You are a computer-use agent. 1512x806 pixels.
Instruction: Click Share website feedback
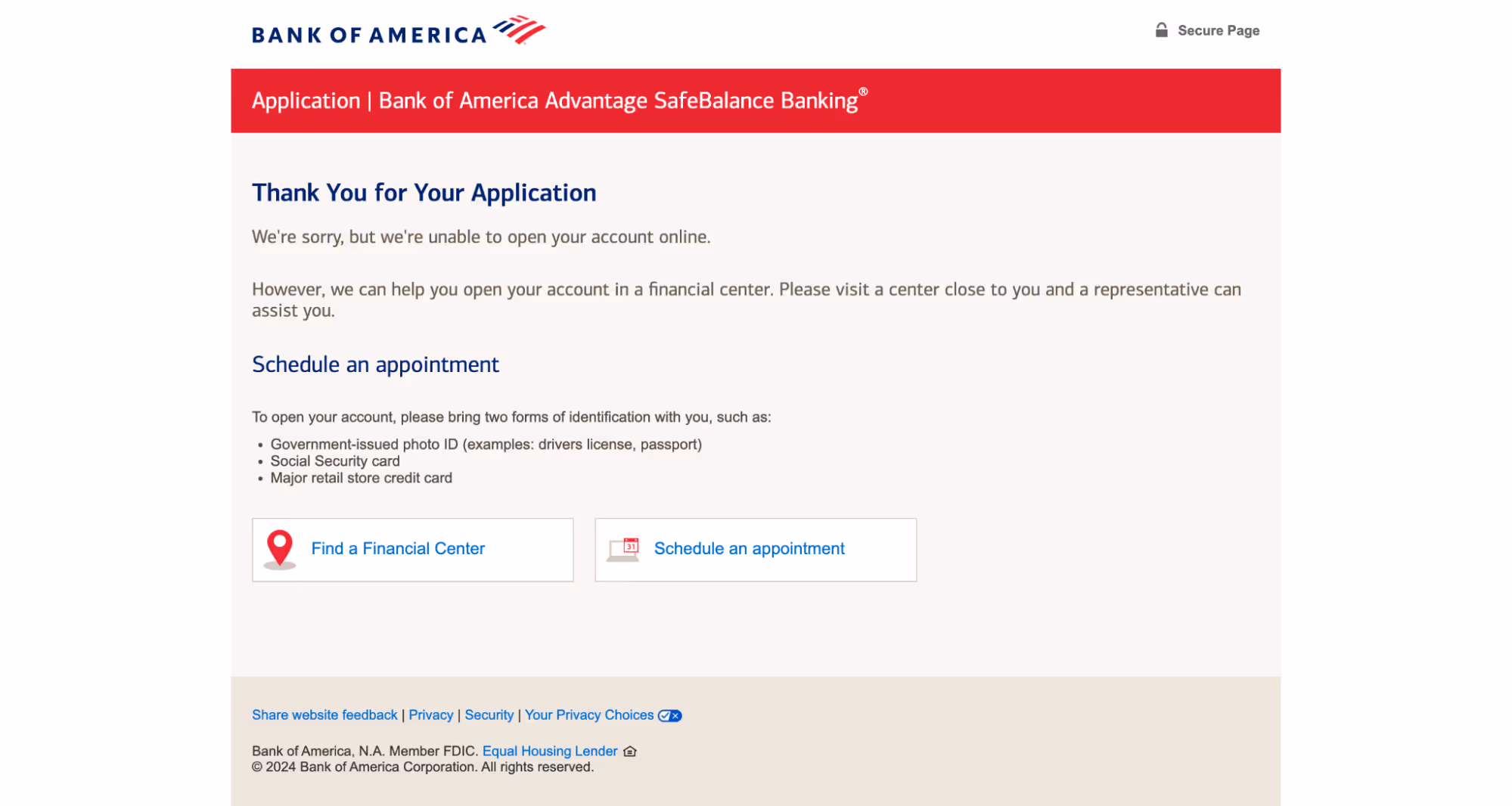324,715
